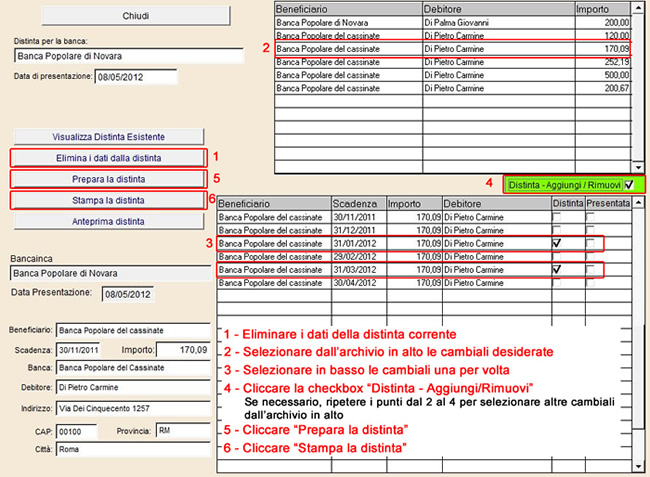Click the Bancainca field
The width and height of the screenshot is (650, 477).
(x=111, y=274)
